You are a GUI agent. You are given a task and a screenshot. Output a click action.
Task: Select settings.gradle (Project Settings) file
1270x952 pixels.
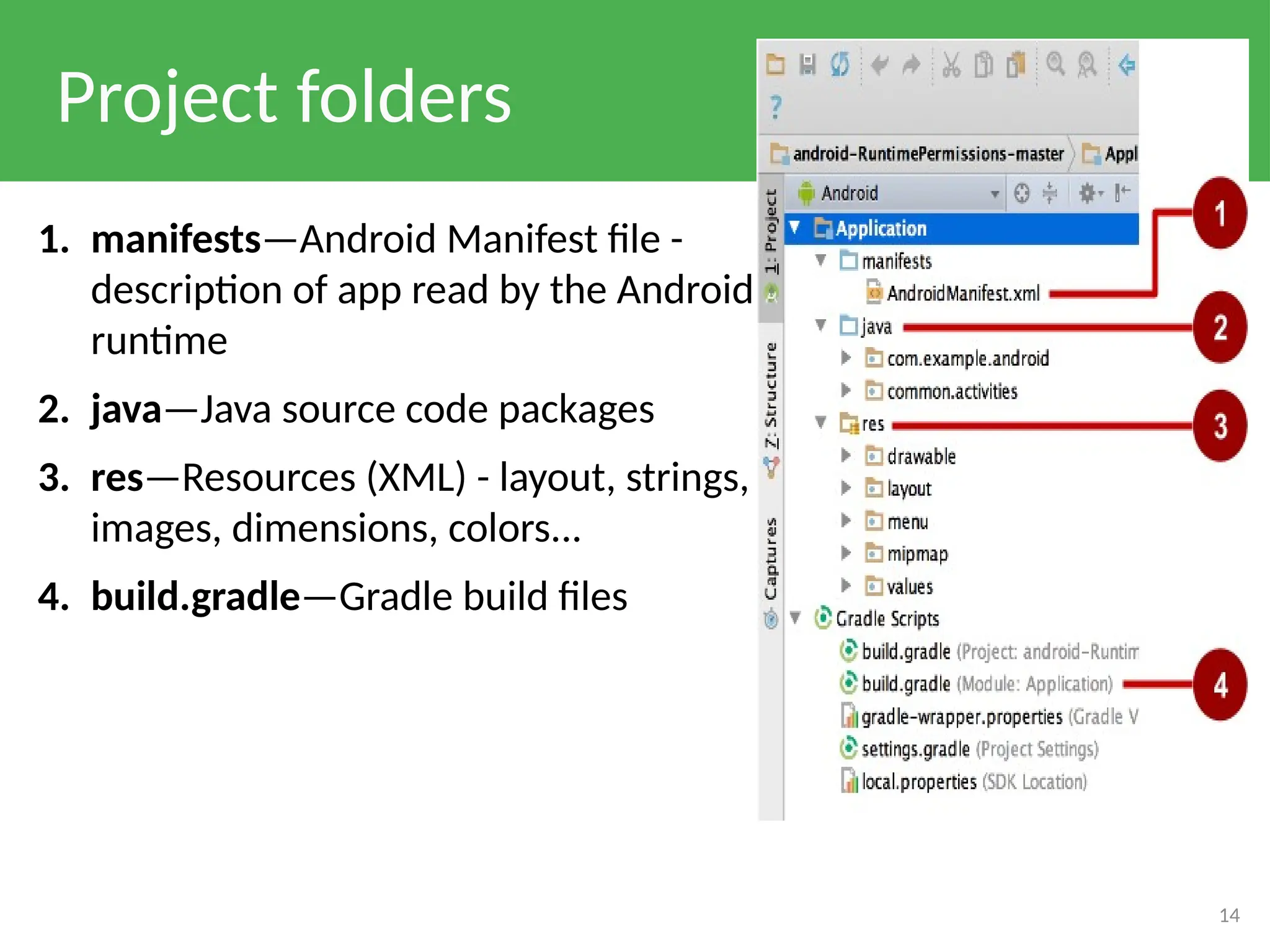coord(969,749)
